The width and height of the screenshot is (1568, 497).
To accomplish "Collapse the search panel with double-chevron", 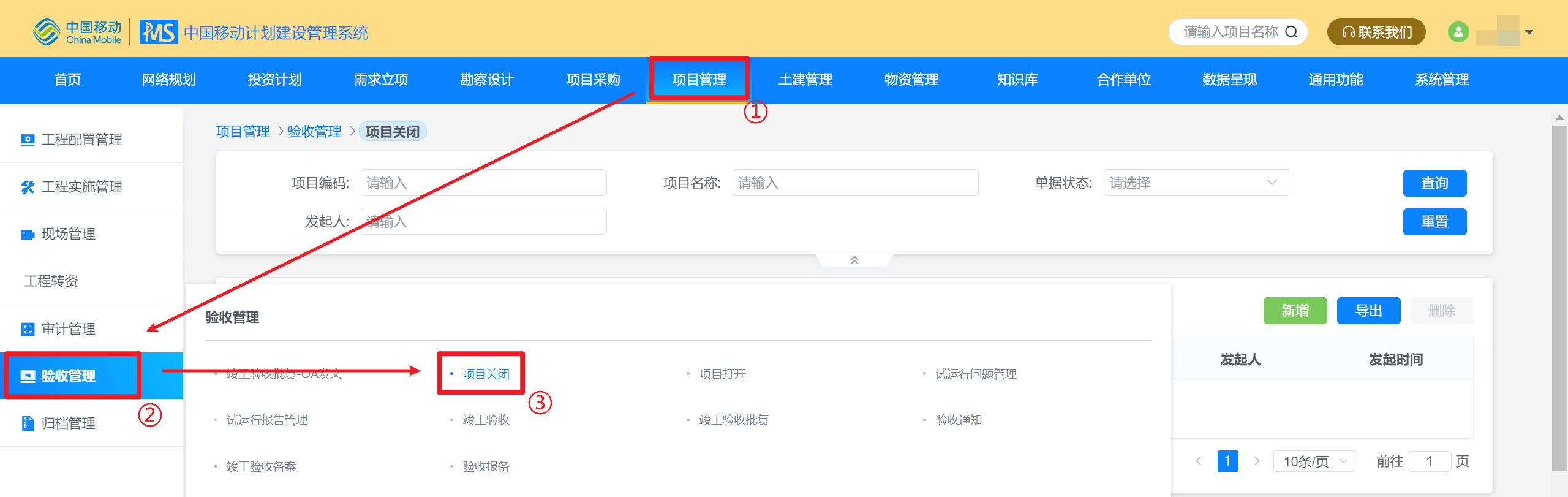I will [854, 260].
